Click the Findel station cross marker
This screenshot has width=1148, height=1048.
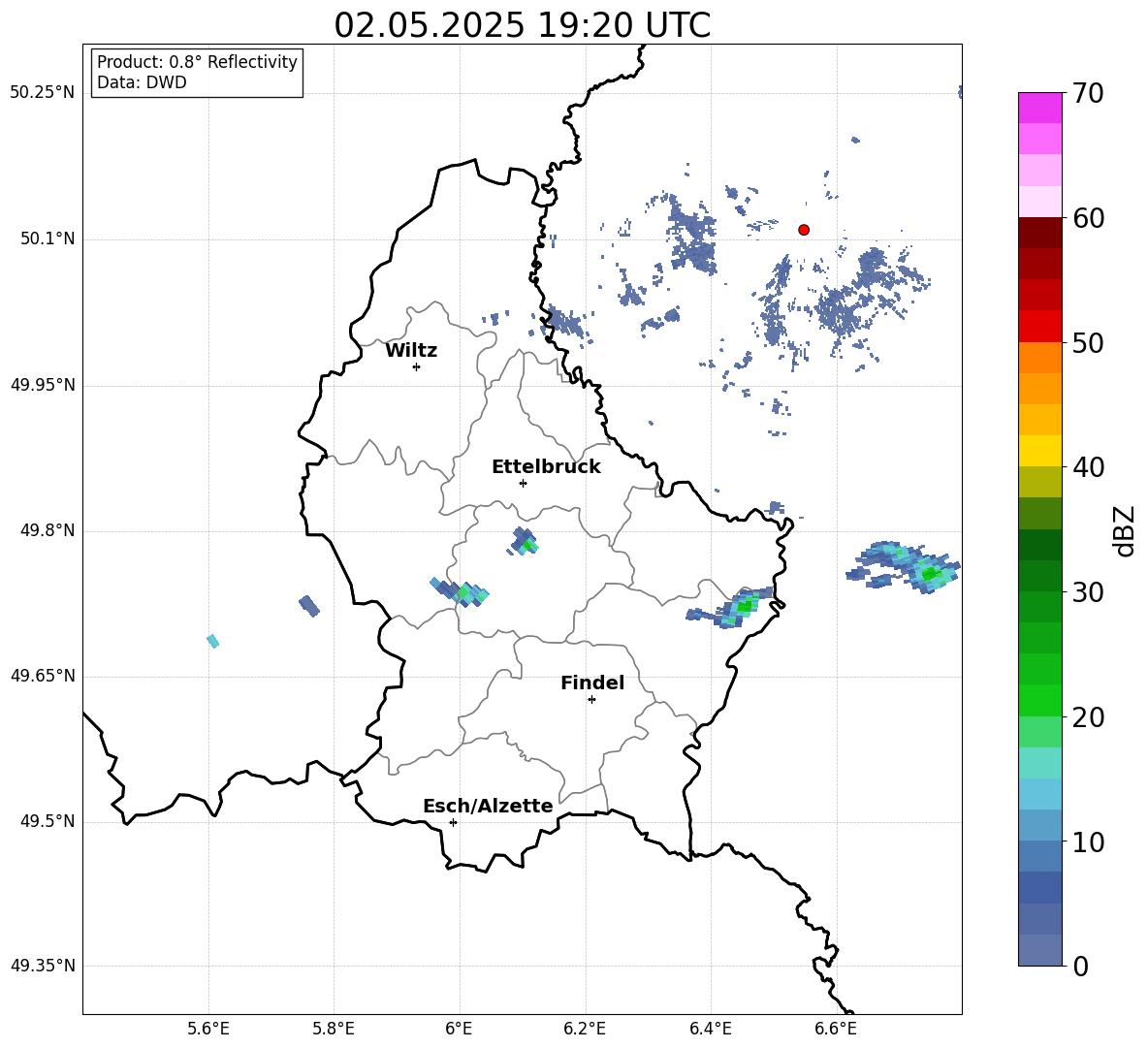point(591,699)
